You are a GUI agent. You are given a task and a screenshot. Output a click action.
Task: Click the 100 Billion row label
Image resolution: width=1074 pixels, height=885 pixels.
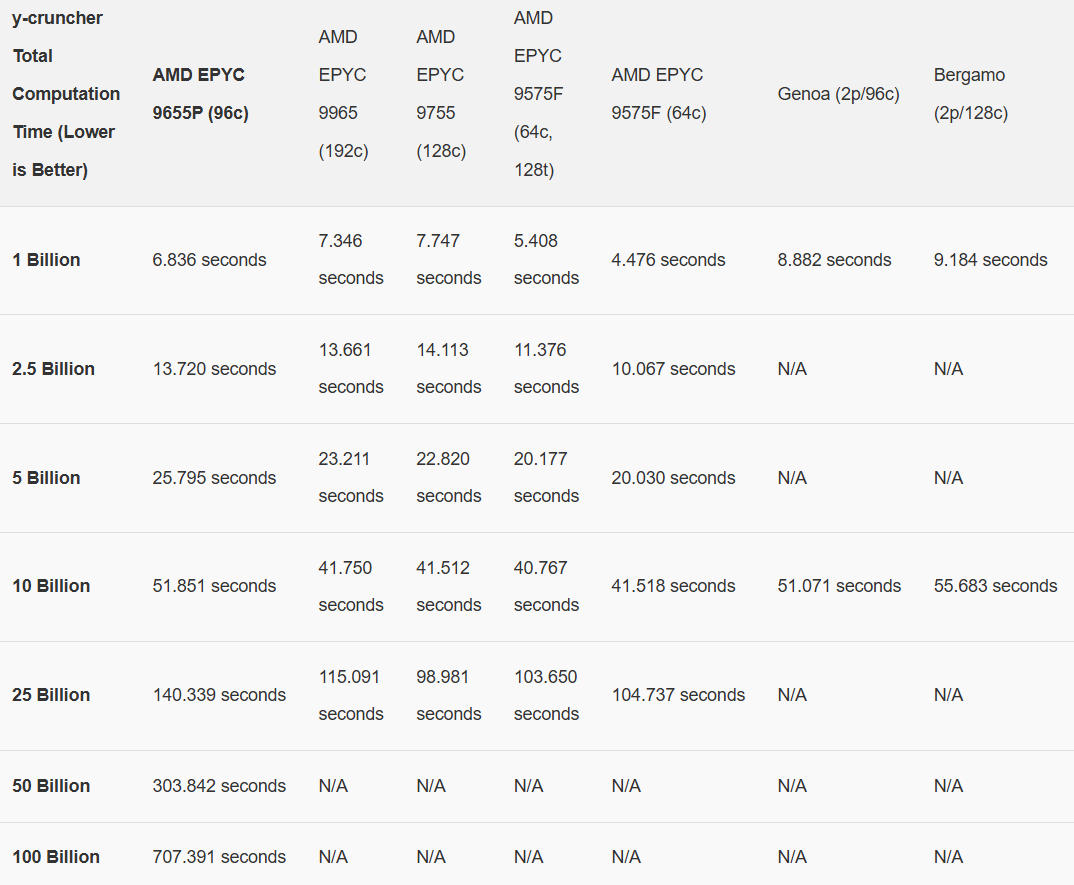[x=56, y=857]
